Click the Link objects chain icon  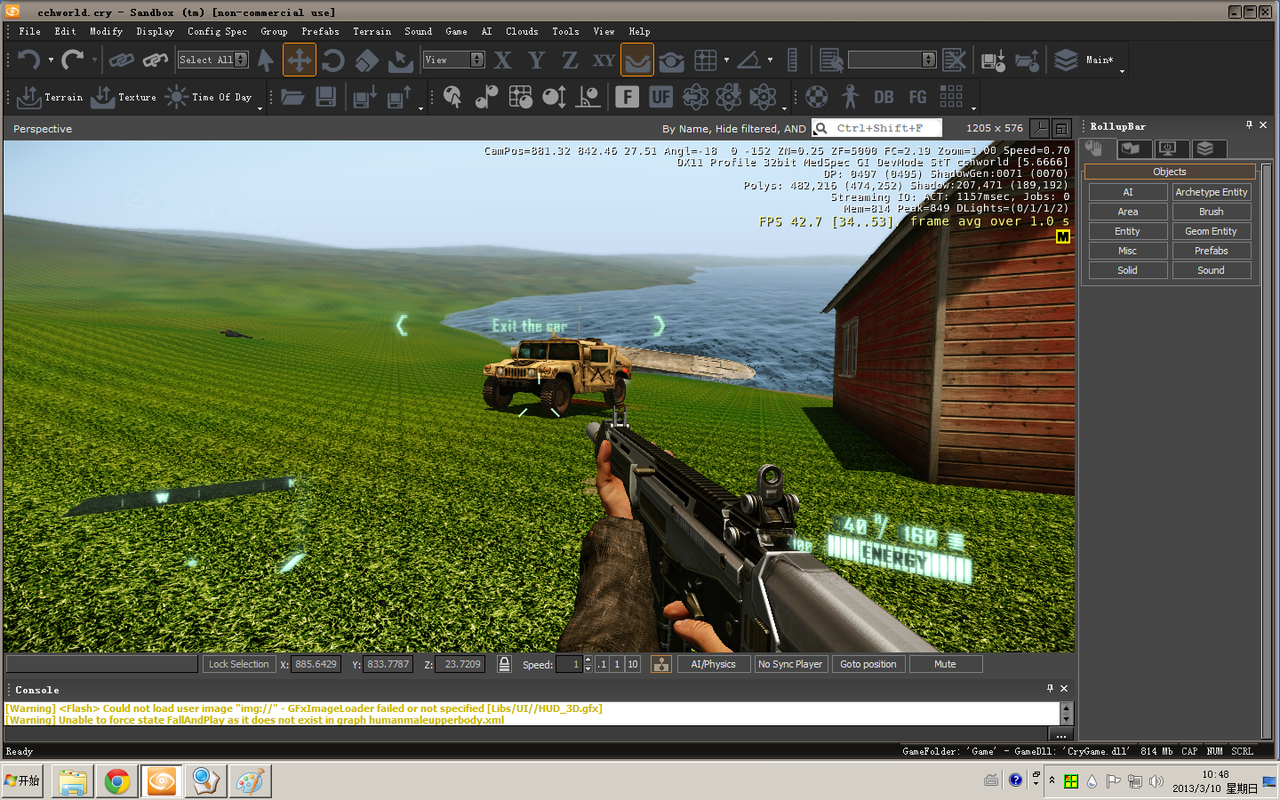tap(121, 60)
